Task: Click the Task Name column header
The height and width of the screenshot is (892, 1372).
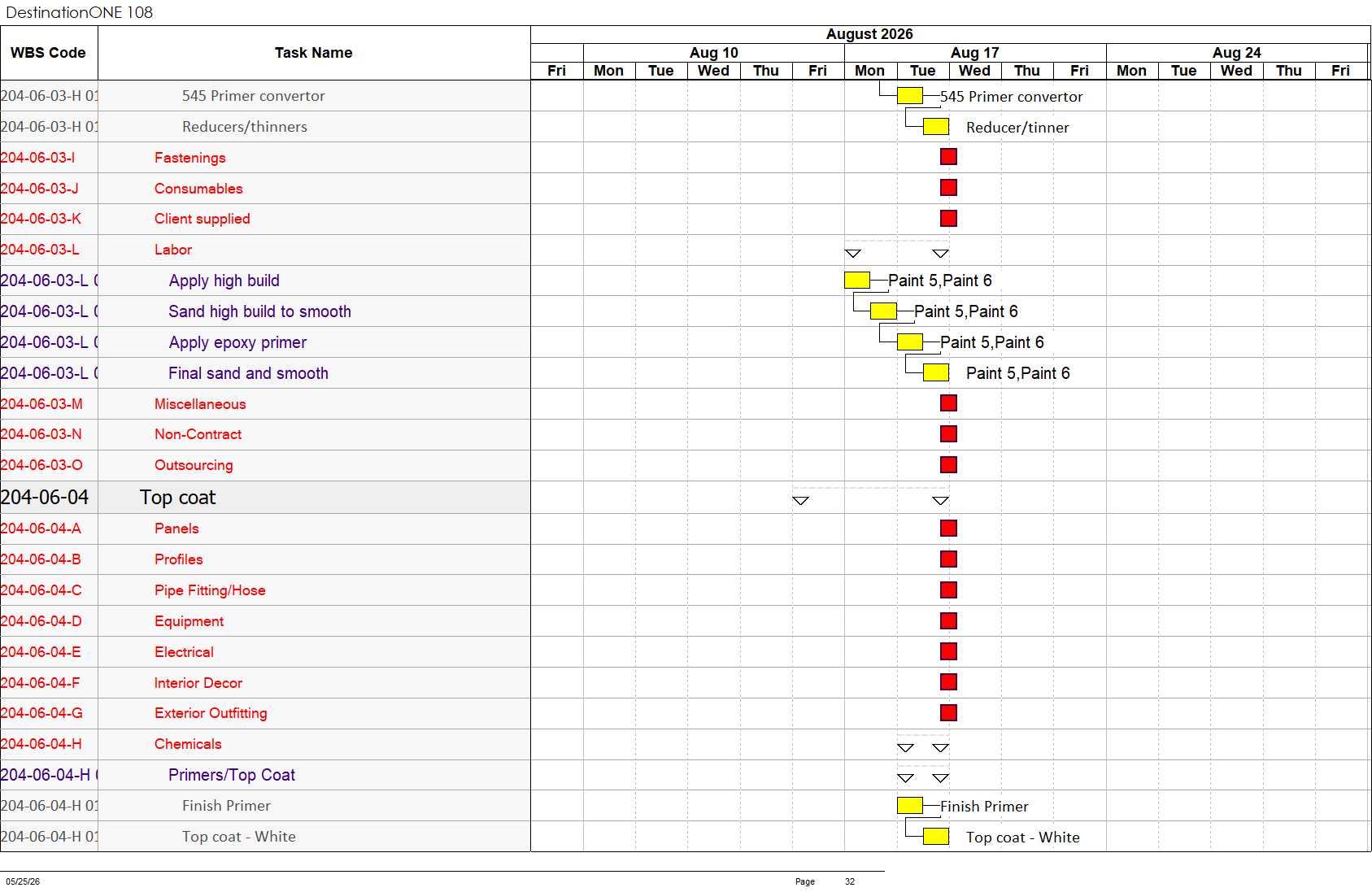Action: click(x=314, y=53)
